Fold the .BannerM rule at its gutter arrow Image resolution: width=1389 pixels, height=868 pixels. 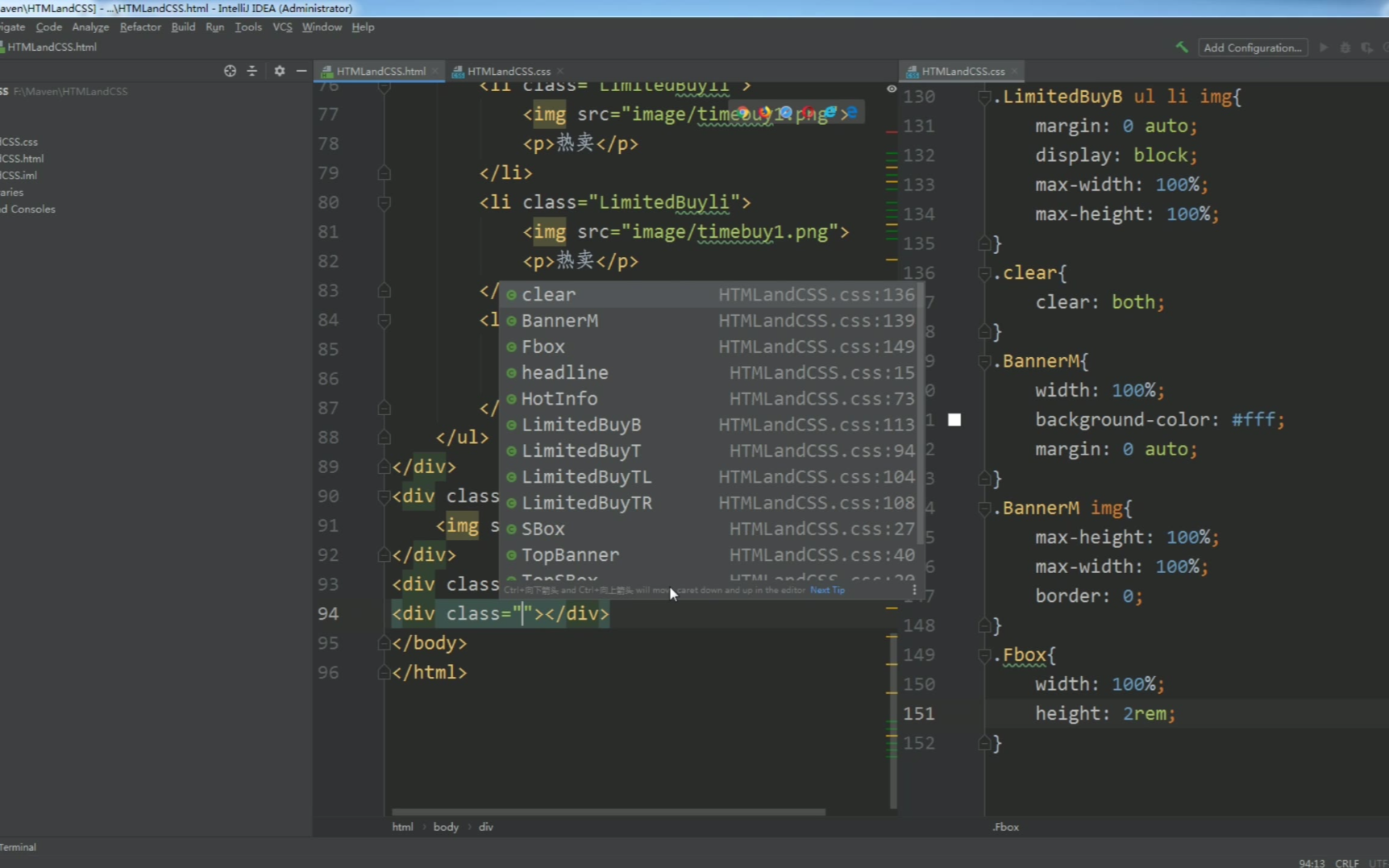984,361
